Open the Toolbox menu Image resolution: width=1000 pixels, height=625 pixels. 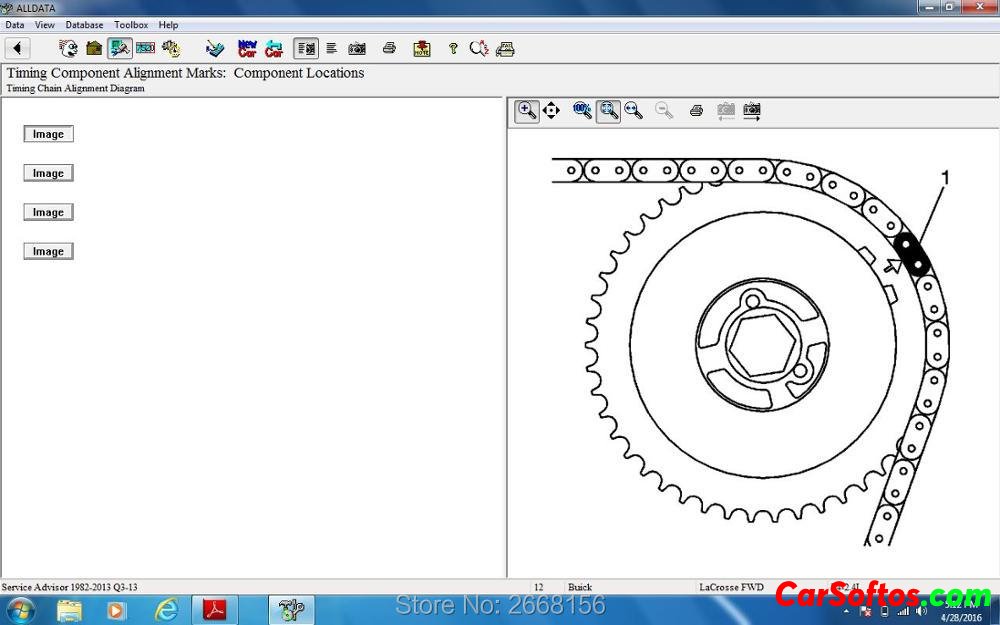click(130, 25)
